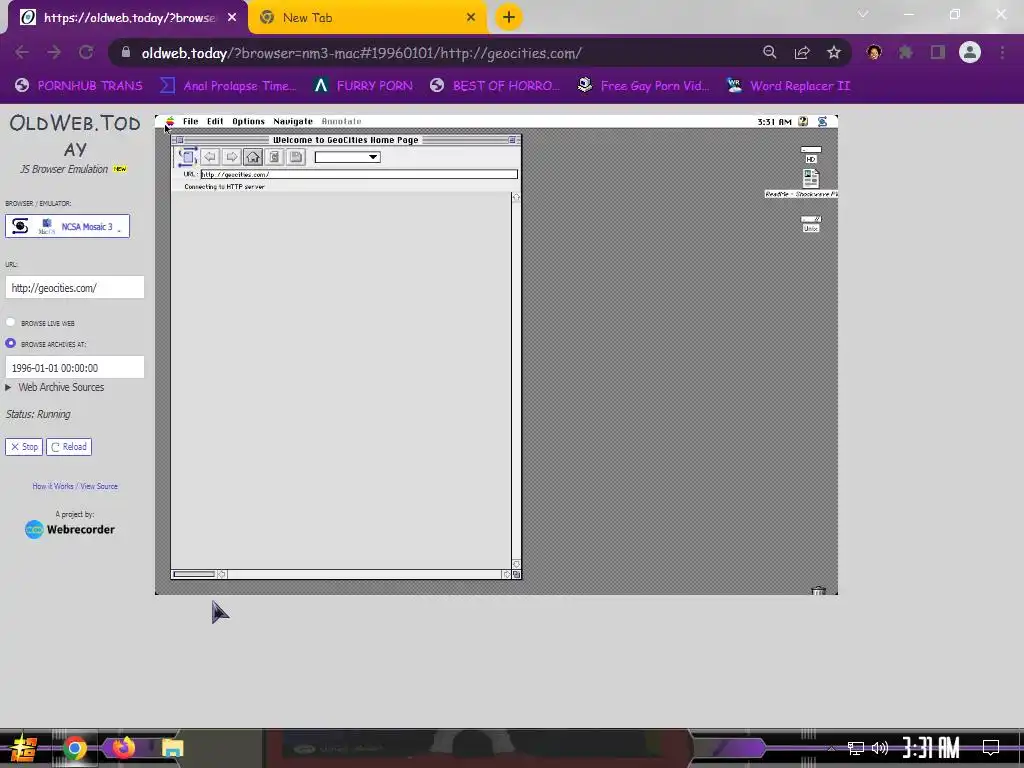Viewport: 1024px width, 768px height.
Task: Open Word Replacer II bookmark
Action: pos(788,86)
